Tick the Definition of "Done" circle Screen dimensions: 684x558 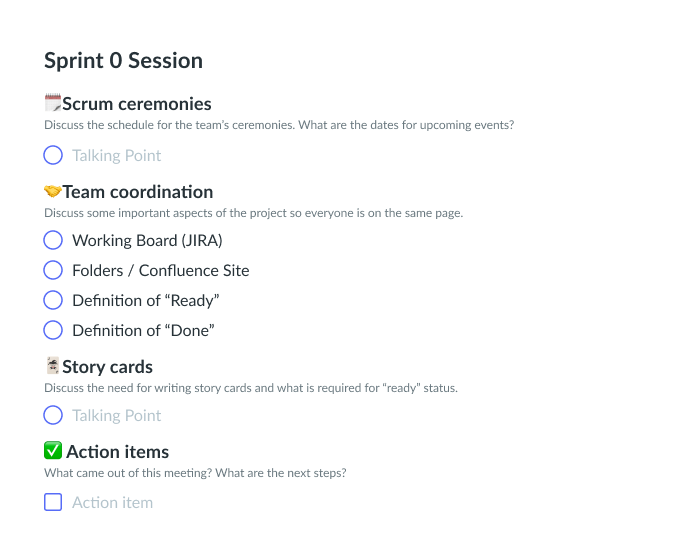tap(53, 330)
